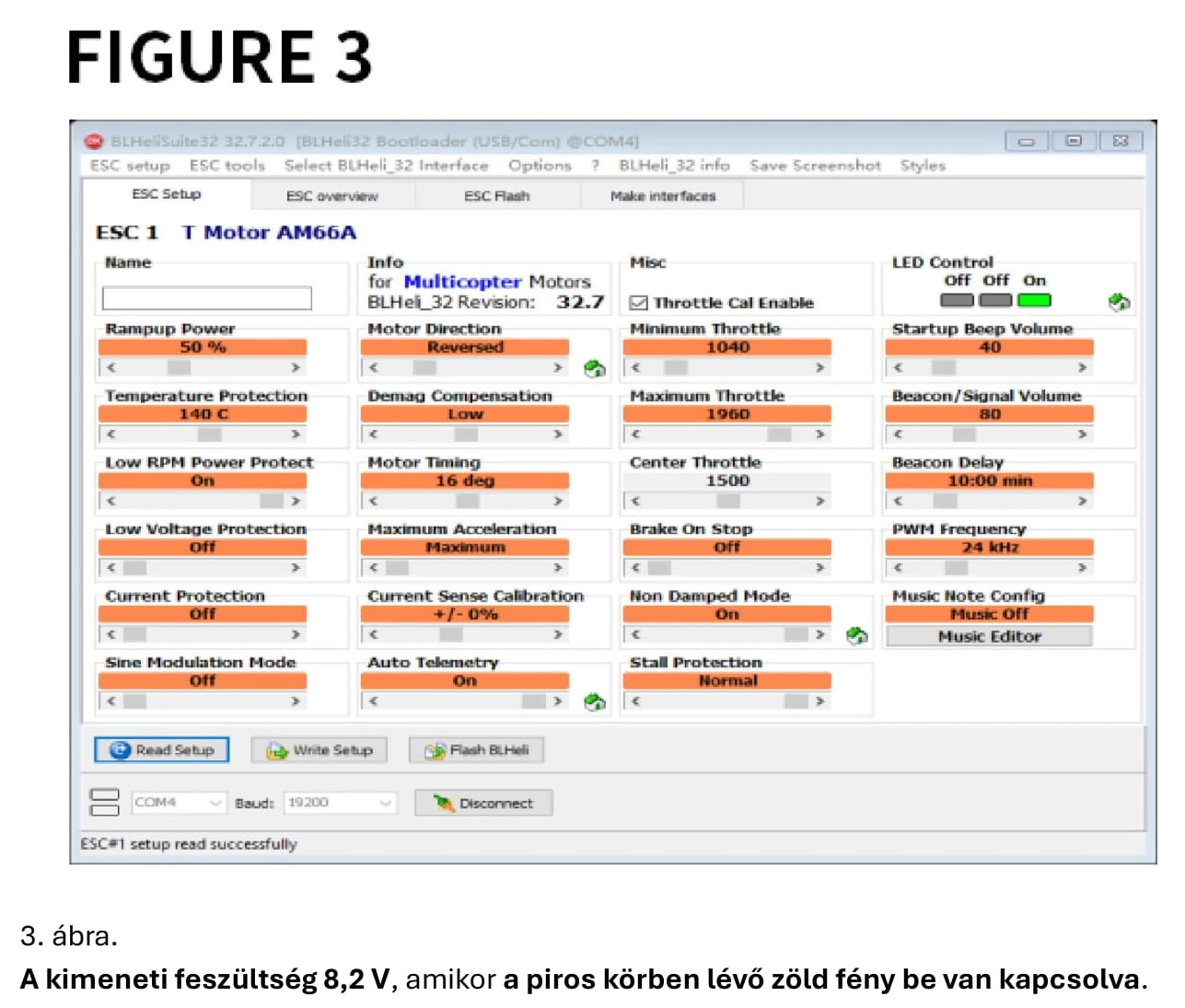Viewport: 1185px width, 1008px height.
Task: Click the BLHeliSuite32 red app icon in title bar
Action: click(94, 141)
